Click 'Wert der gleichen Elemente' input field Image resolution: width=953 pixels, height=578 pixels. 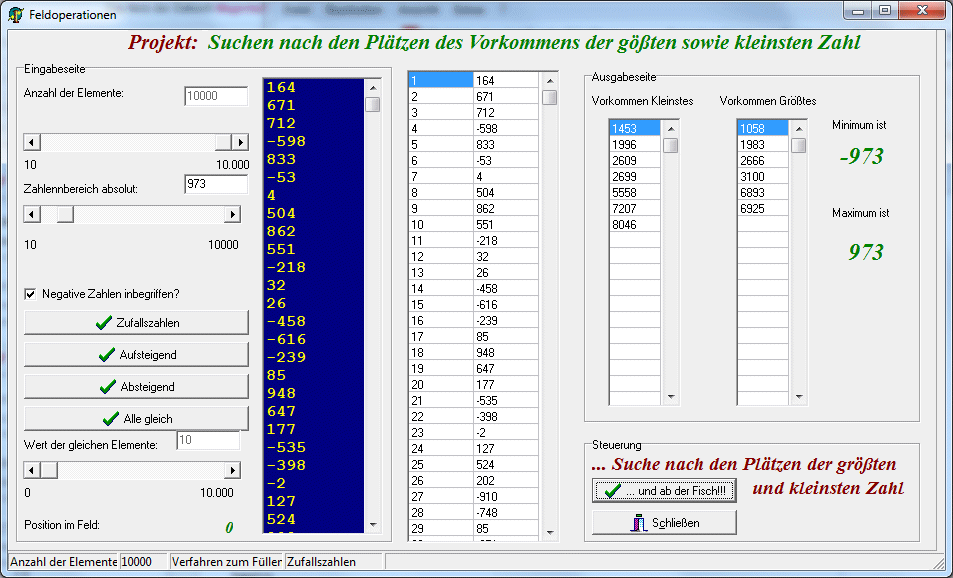[208, 440]
